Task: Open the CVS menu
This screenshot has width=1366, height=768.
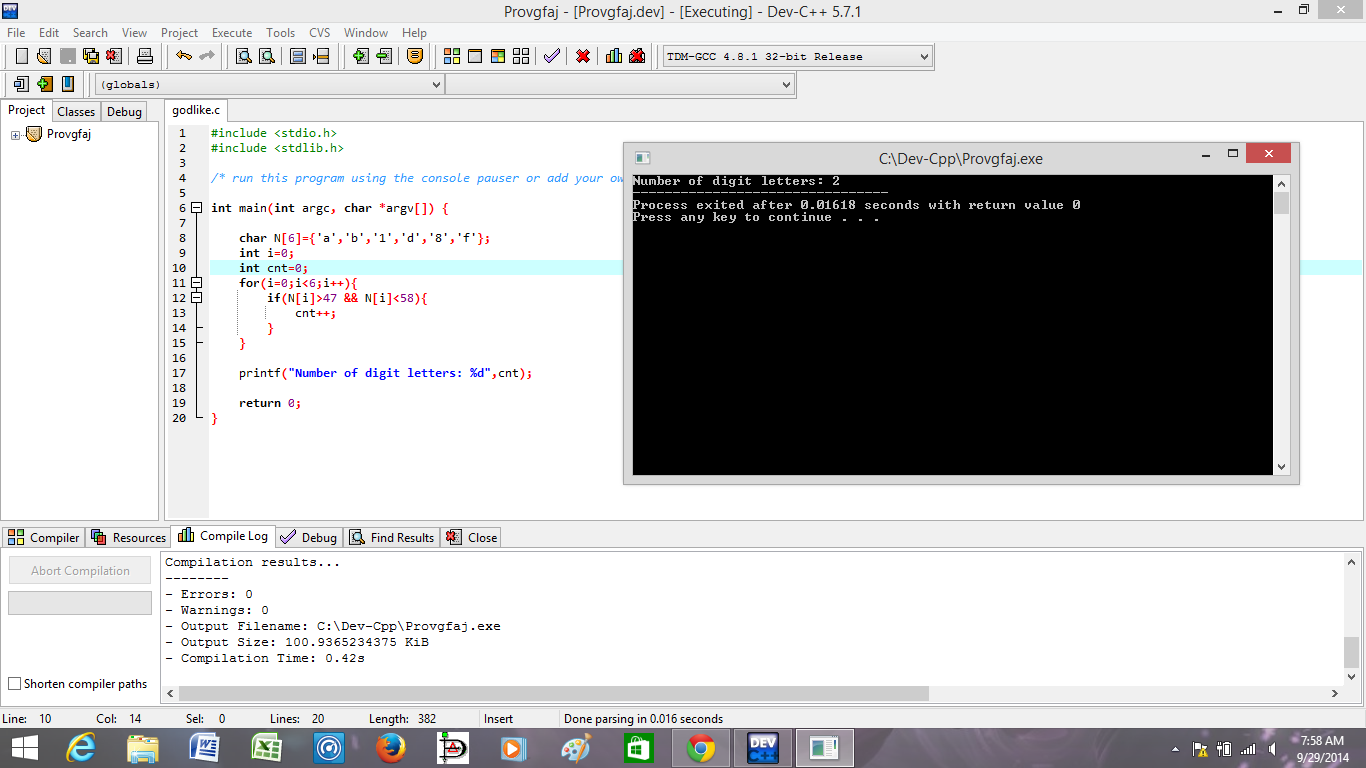Action: pos(320,32)
